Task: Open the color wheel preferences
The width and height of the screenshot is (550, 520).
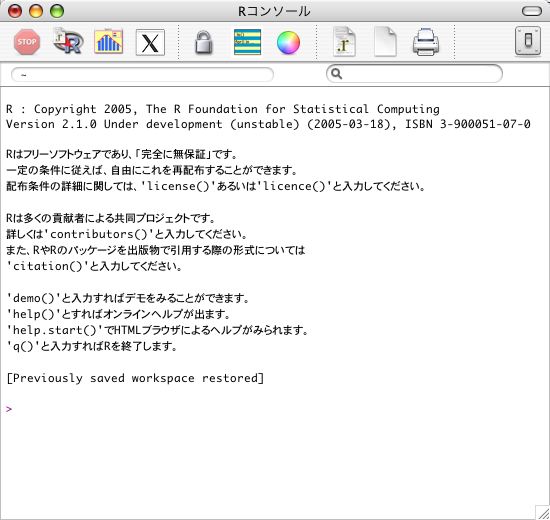Action: [x=288, y=42]
